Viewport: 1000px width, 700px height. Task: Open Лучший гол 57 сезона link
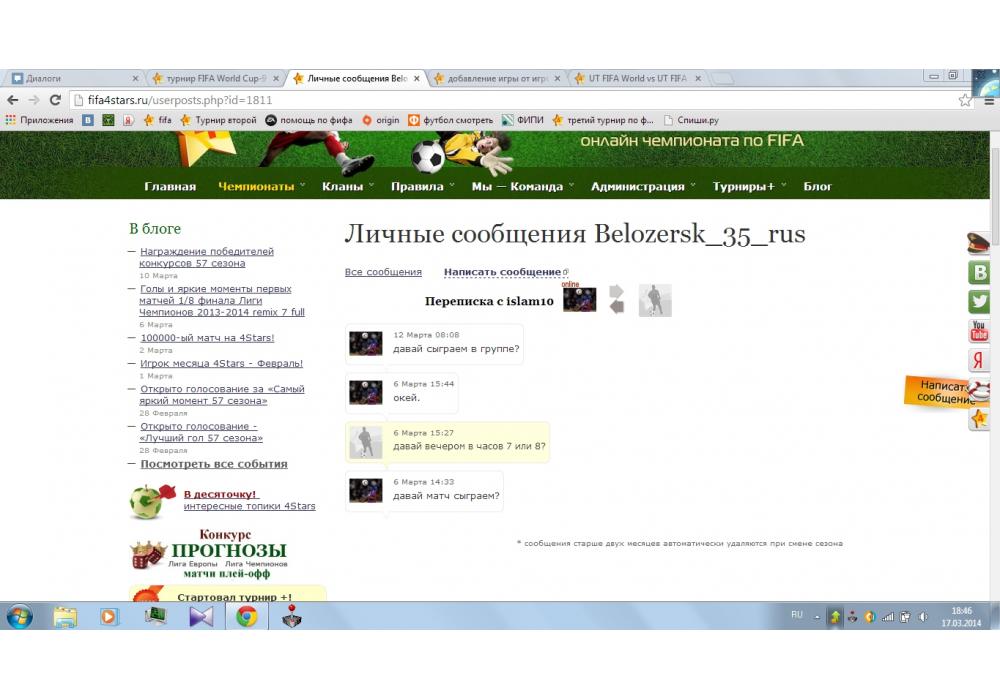pyautogui.click(x=201, y=432)
